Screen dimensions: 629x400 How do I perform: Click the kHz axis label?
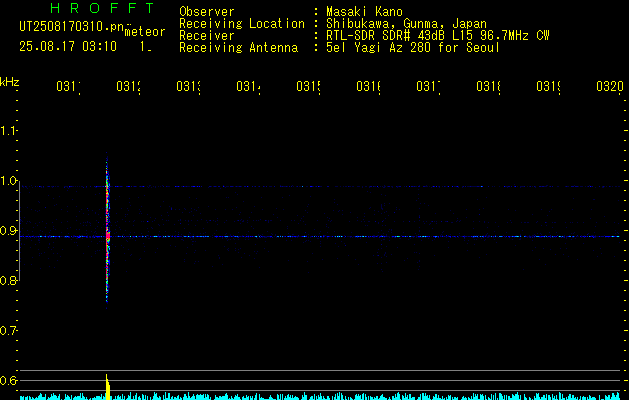tap(10, 82)
